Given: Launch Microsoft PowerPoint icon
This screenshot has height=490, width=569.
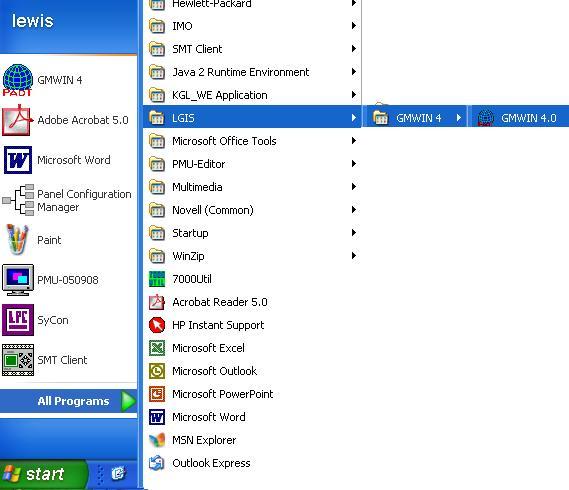Looking at the screenshot, I should coord(157,394).
